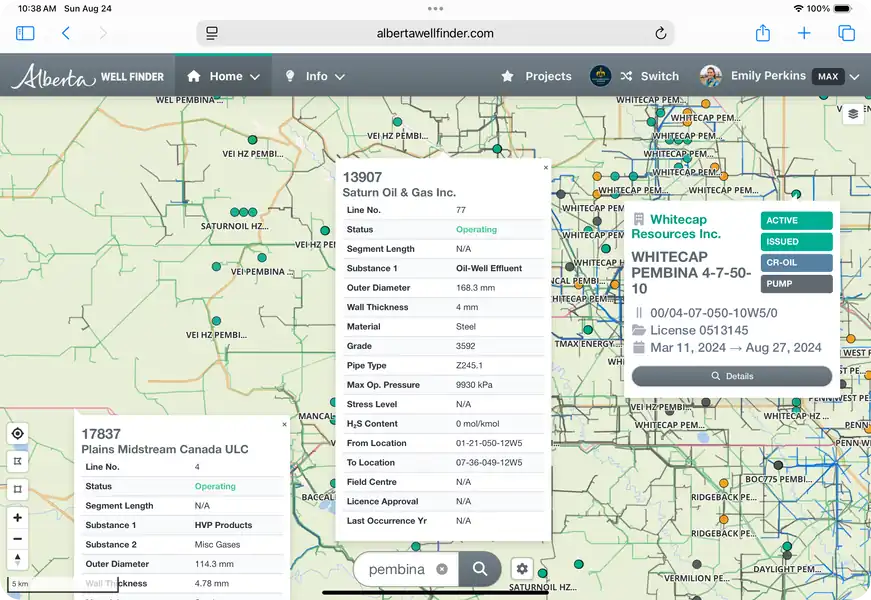The image size is (871, 600).
Task: Click the ACTIVE status tag
Action: (x=796, y=221)
